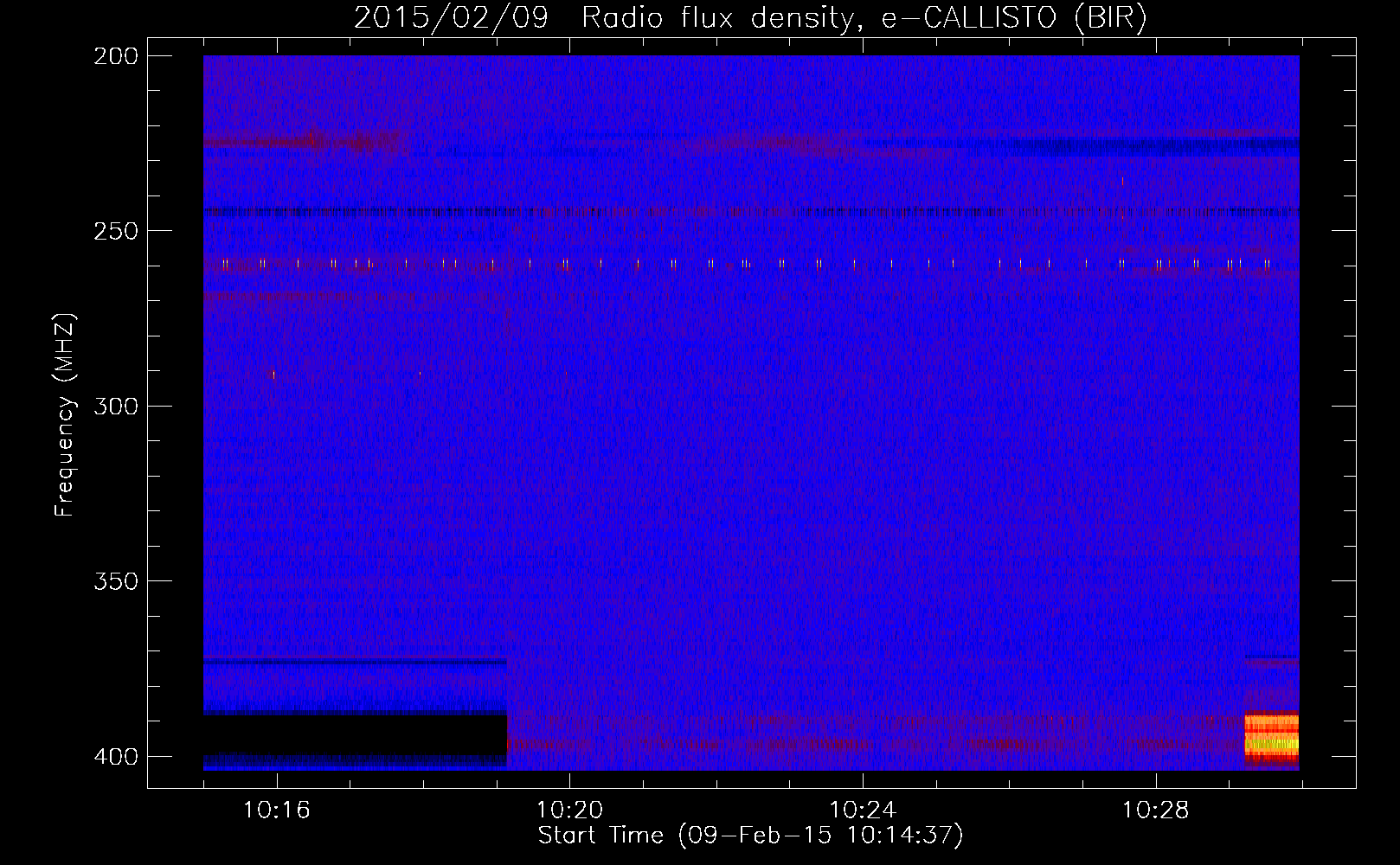The height and width of the screenshot is (865, 1400).
Task: Click the plot title '2015/02/09 Radio flux density, e-CALLISTO (BIR)'
Action: click(750, 18)
